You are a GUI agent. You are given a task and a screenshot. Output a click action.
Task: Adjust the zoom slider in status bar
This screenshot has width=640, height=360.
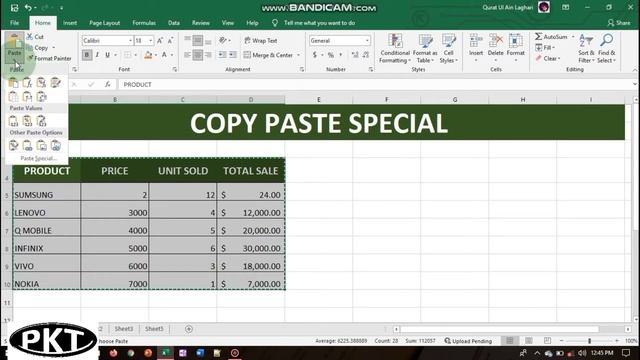click(x=589, y=341)
